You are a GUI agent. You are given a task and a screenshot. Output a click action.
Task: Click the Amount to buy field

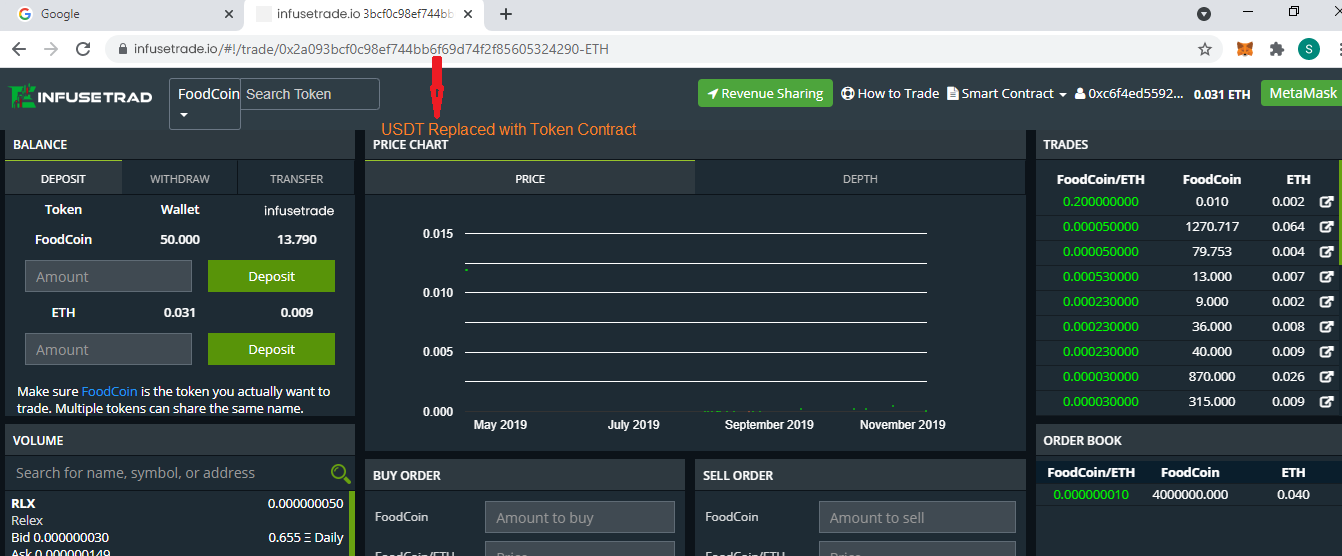pos(580,517)
